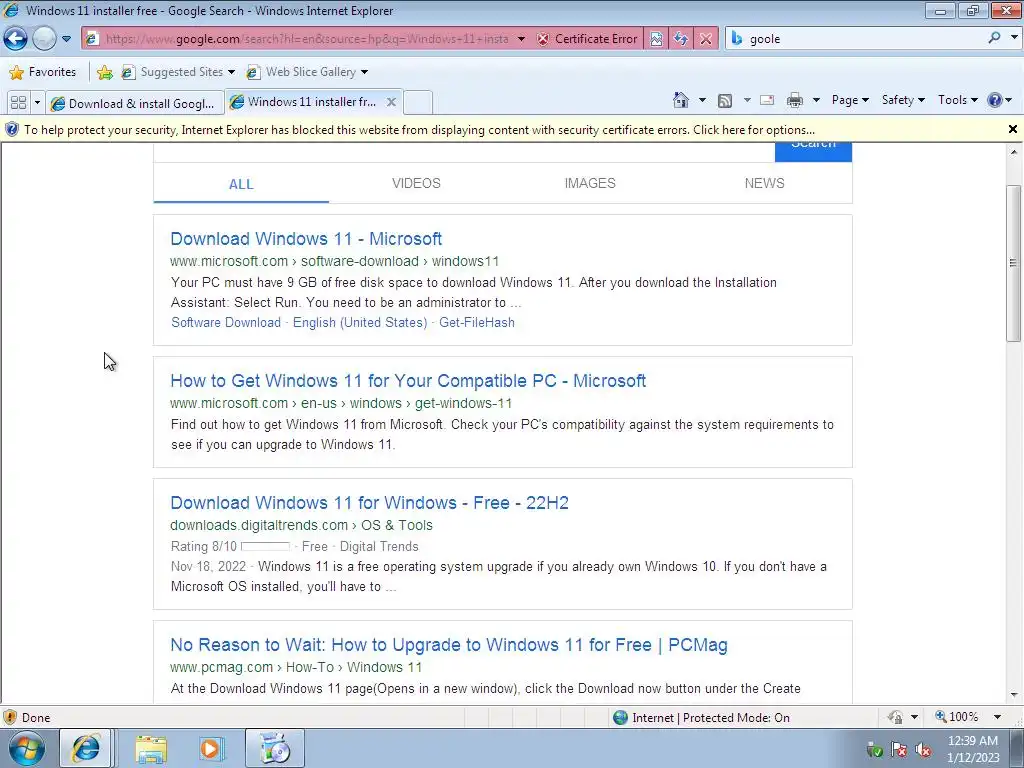Click the 100% zoom level button
1024x768 pixels.
tap(957, 717)
